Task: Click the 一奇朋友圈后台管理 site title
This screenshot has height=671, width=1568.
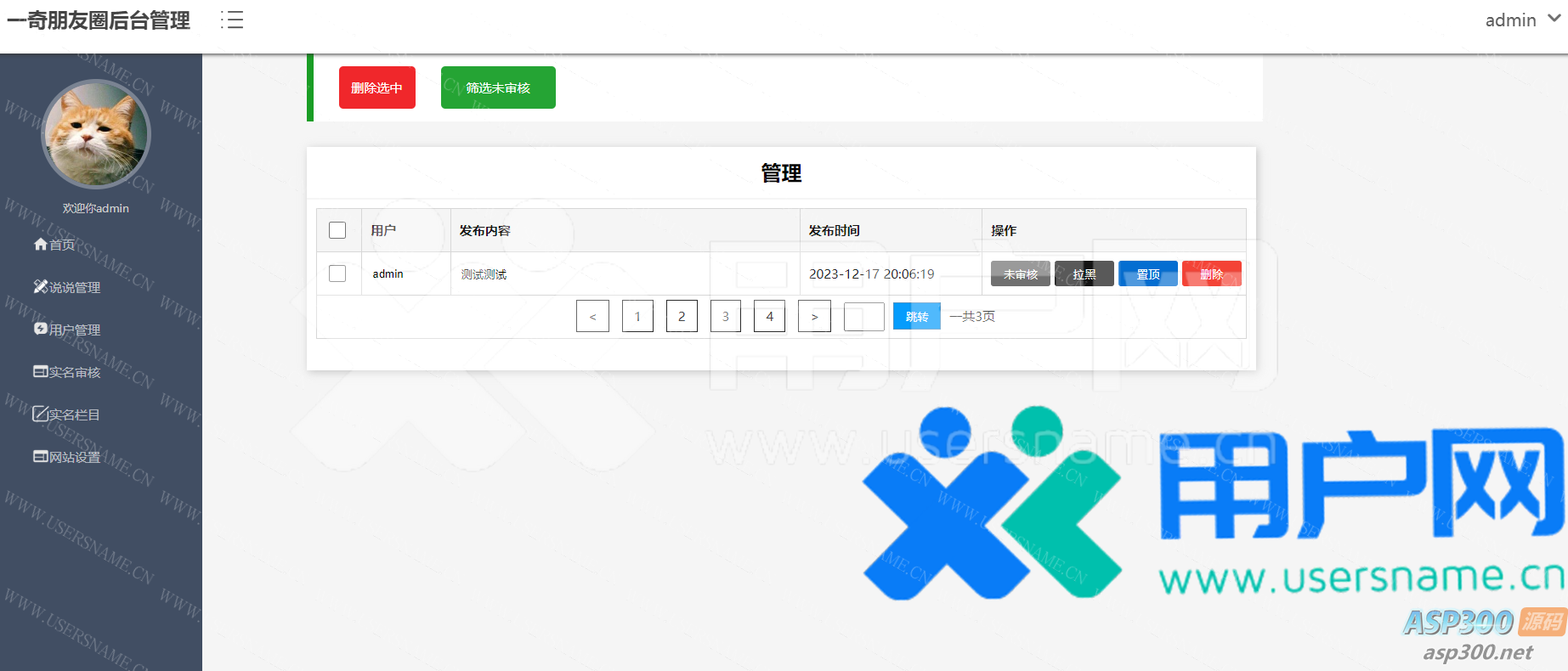Action: pyautogui.click(x=99, y=20)
